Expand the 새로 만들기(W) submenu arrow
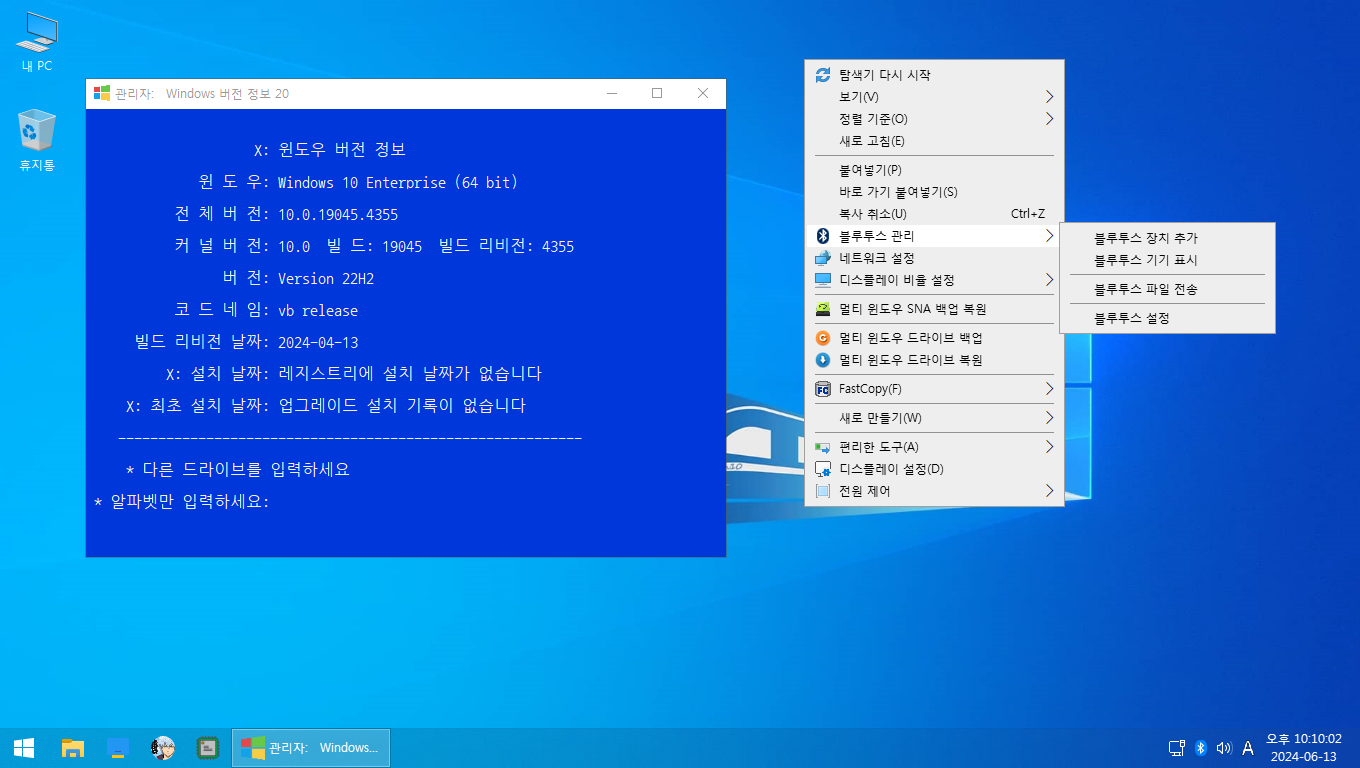 (1050, 418)
